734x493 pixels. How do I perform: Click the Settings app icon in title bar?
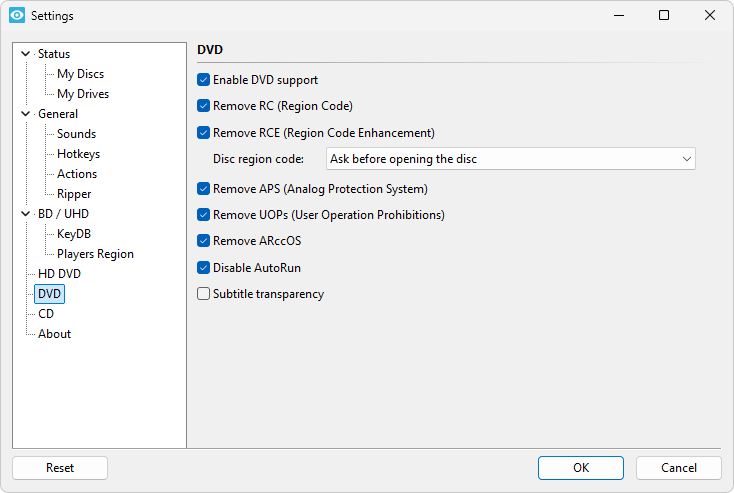[x=16, y=16]
